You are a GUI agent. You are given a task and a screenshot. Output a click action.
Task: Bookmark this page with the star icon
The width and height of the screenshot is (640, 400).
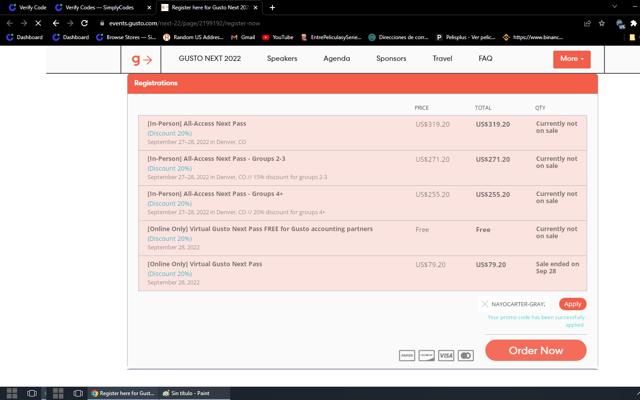tap(602, 23)
